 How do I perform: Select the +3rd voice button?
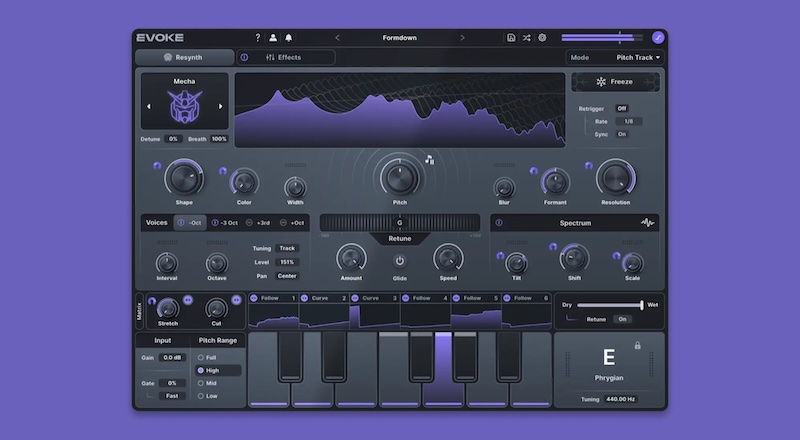[259, 223]
